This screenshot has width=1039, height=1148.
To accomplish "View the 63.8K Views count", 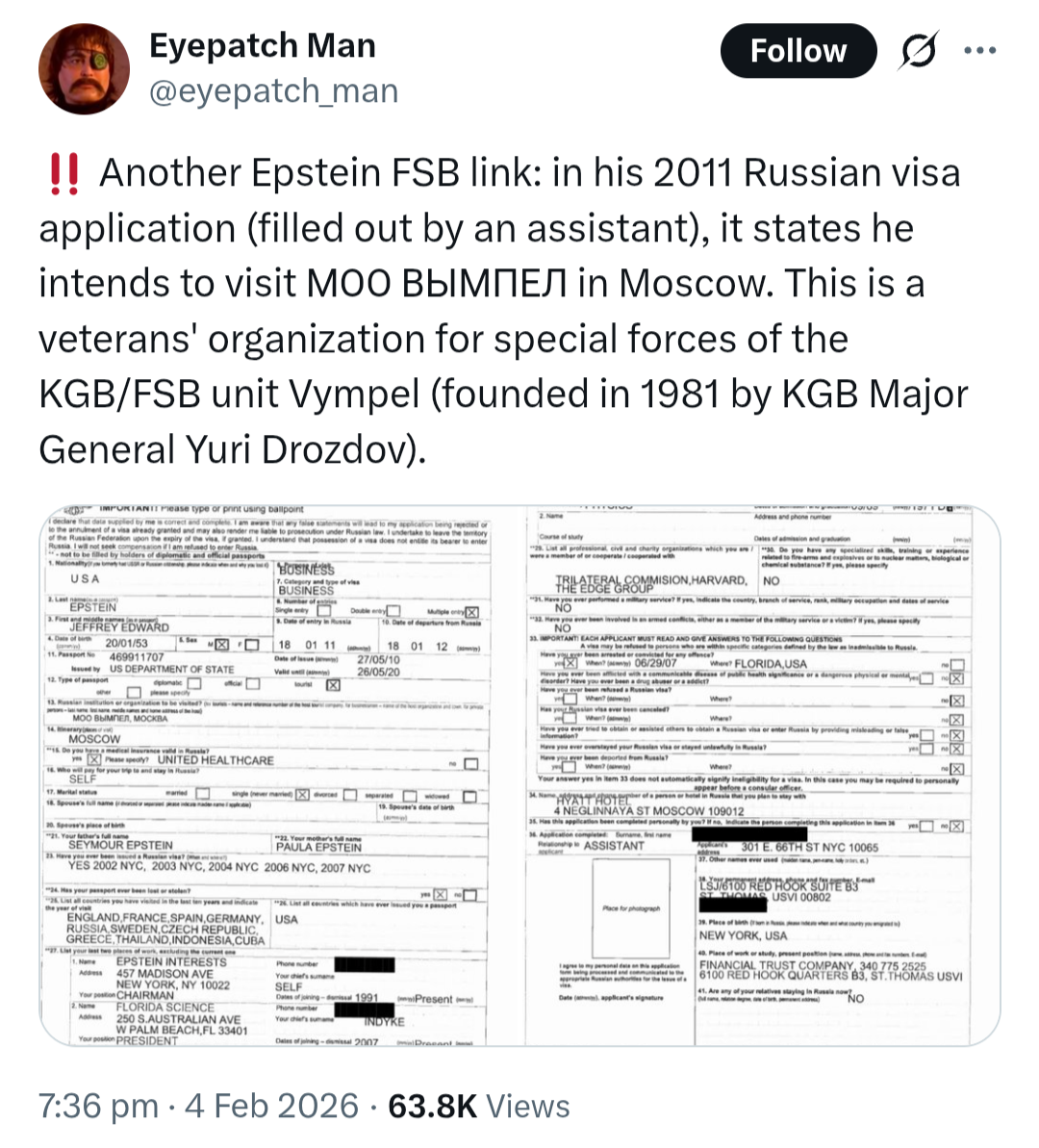I will pyautogui.click(x=478, y=1106).
